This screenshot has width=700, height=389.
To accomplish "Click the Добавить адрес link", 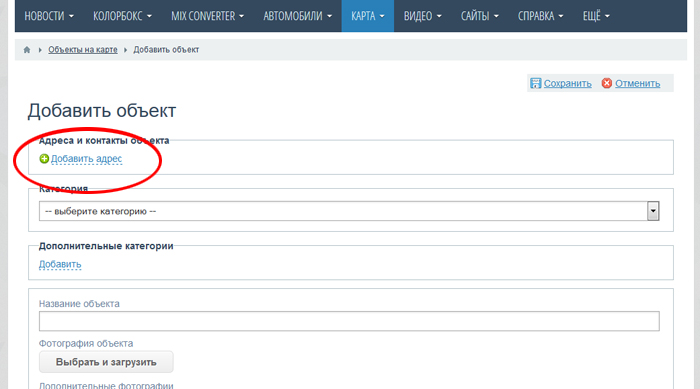I will [x=86, y=159].
